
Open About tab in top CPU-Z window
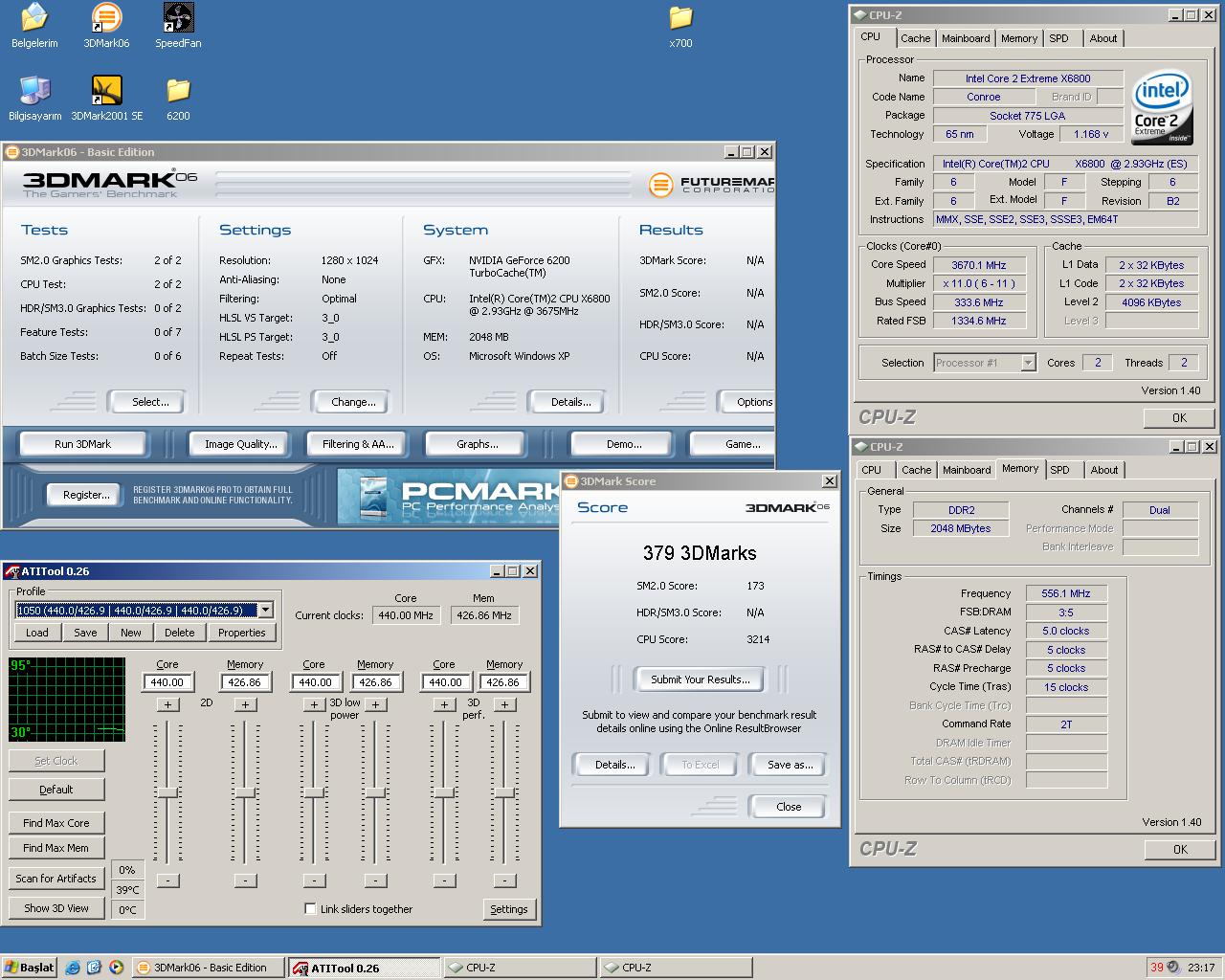[x=1103, y=38]
